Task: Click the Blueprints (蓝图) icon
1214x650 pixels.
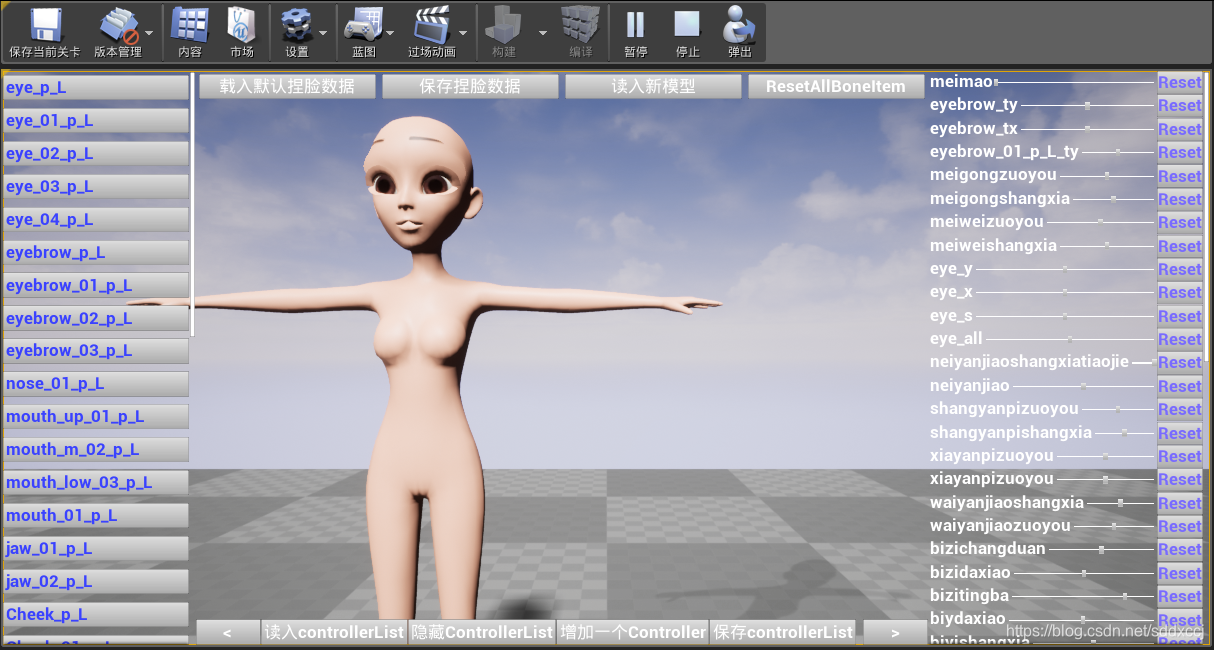Action: (x=363, y=25)
